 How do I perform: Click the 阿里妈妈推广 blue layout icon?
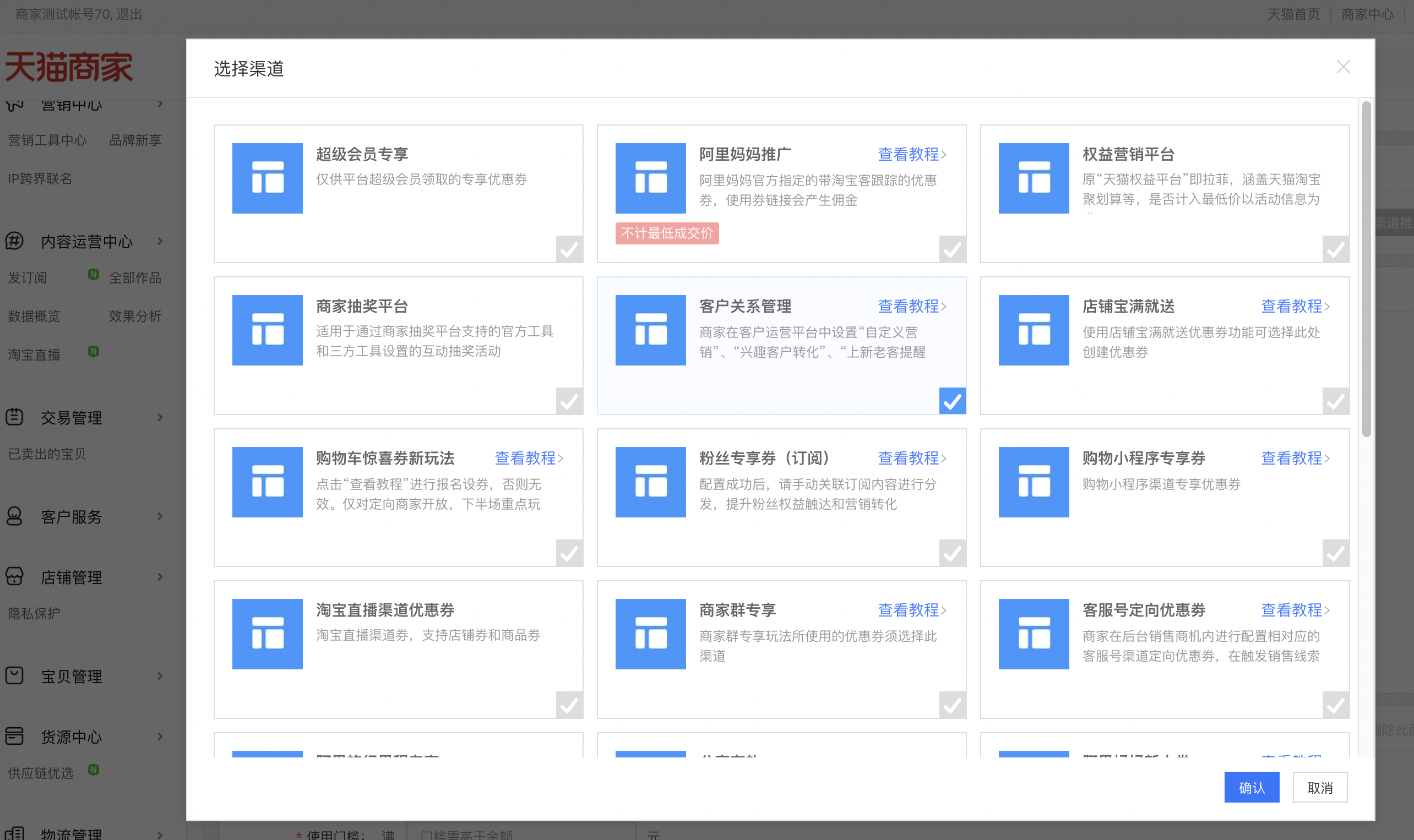(x=650, y=178)
